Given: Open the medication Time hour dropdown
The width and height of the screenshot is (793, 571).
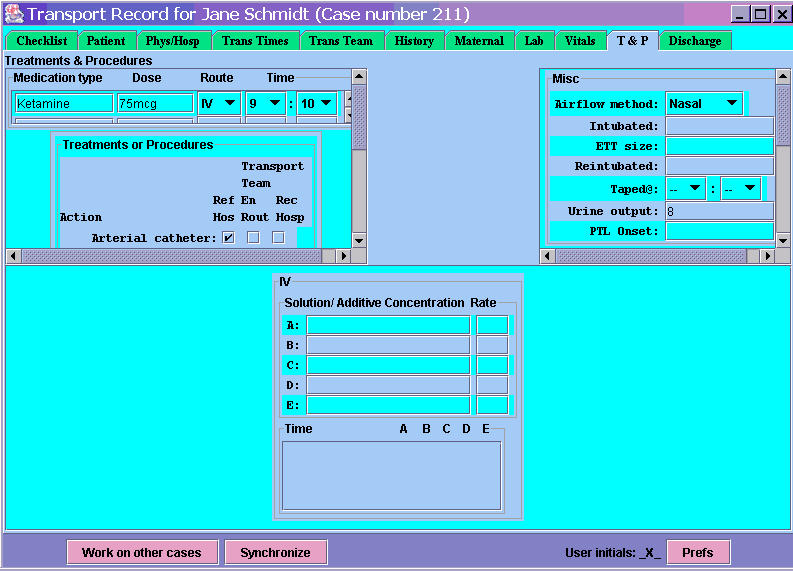Looking at the screenshot, I should pyautogui.click(x=266, y=103).
